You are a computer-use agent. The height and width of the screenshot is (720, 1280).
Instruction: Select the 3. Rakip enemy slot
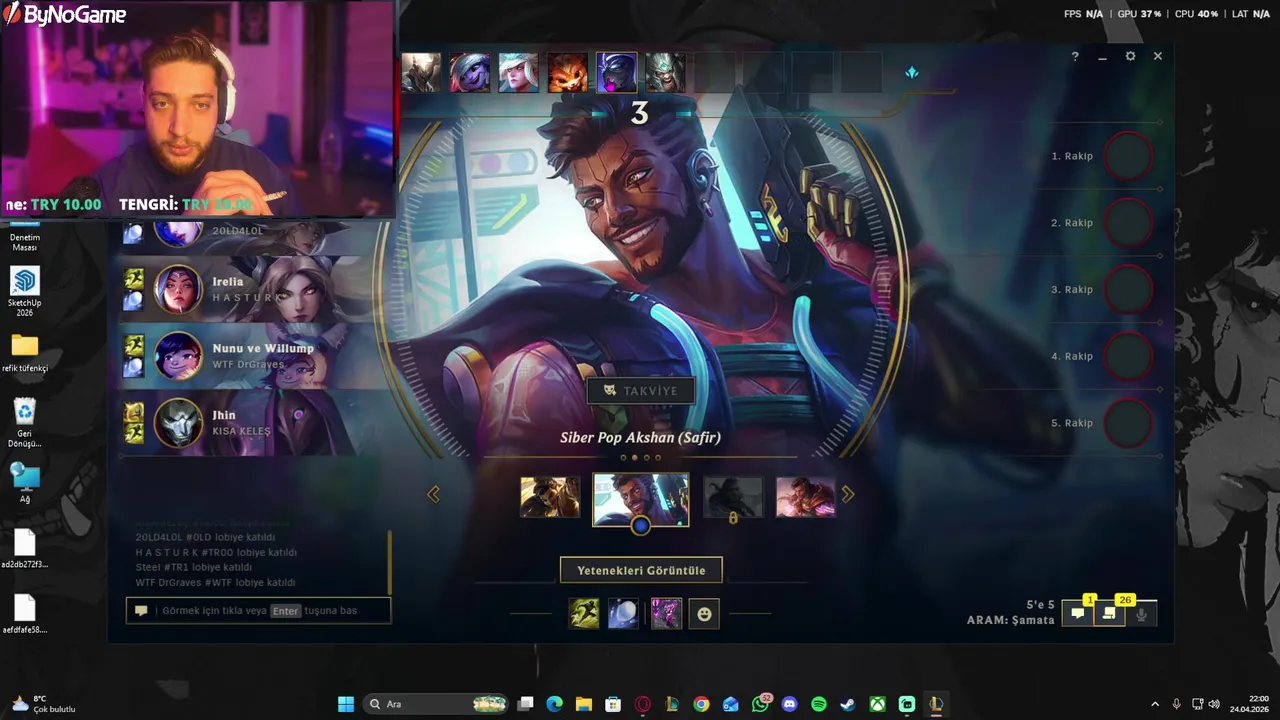pos(1129,289)
